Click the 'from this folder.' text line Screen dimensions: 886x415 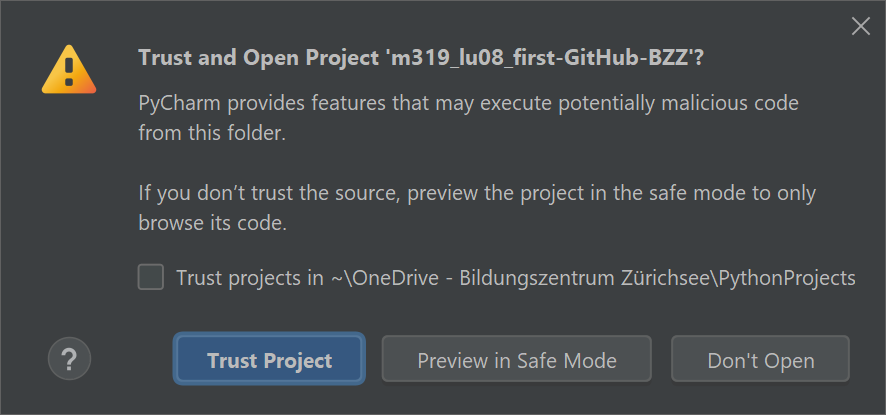(212, 133)
